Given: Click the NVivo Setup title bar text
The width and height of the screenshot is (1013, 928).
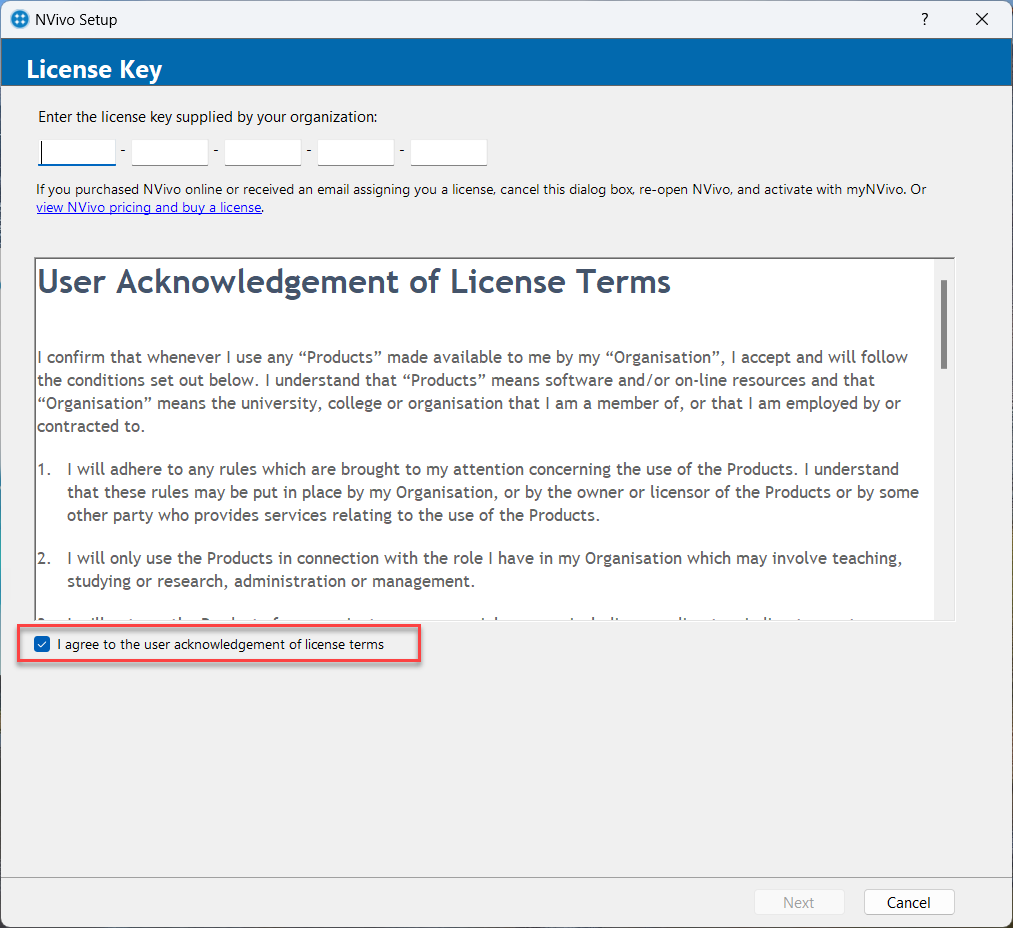Looking at the screenshot, I should pyautogui.click(x=76, y=19).
